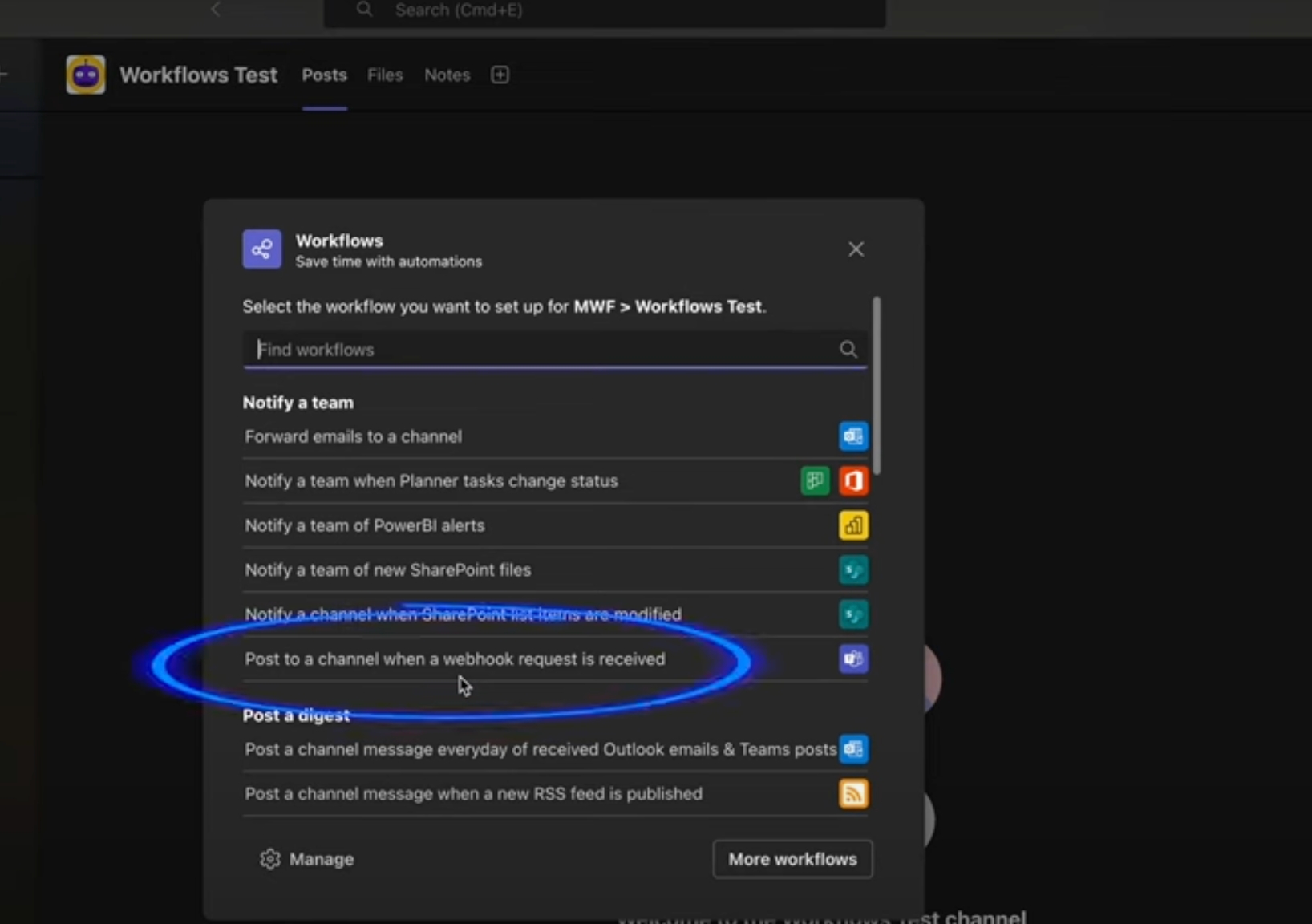
Task: Click the Workflows Test channel avatar
Action: tap(86, 75)
